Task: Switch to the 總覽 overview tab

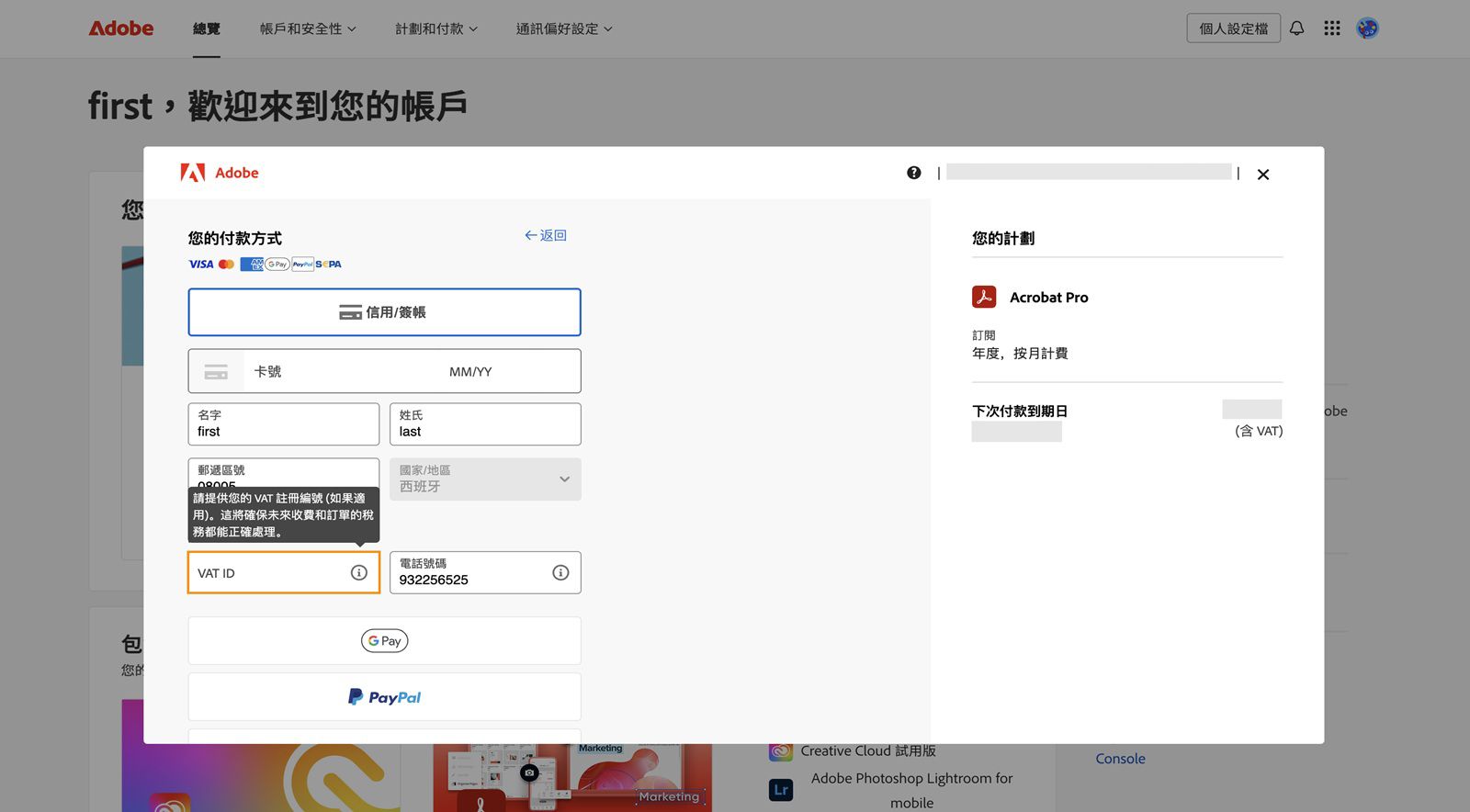Action: (x=207, y=28)
